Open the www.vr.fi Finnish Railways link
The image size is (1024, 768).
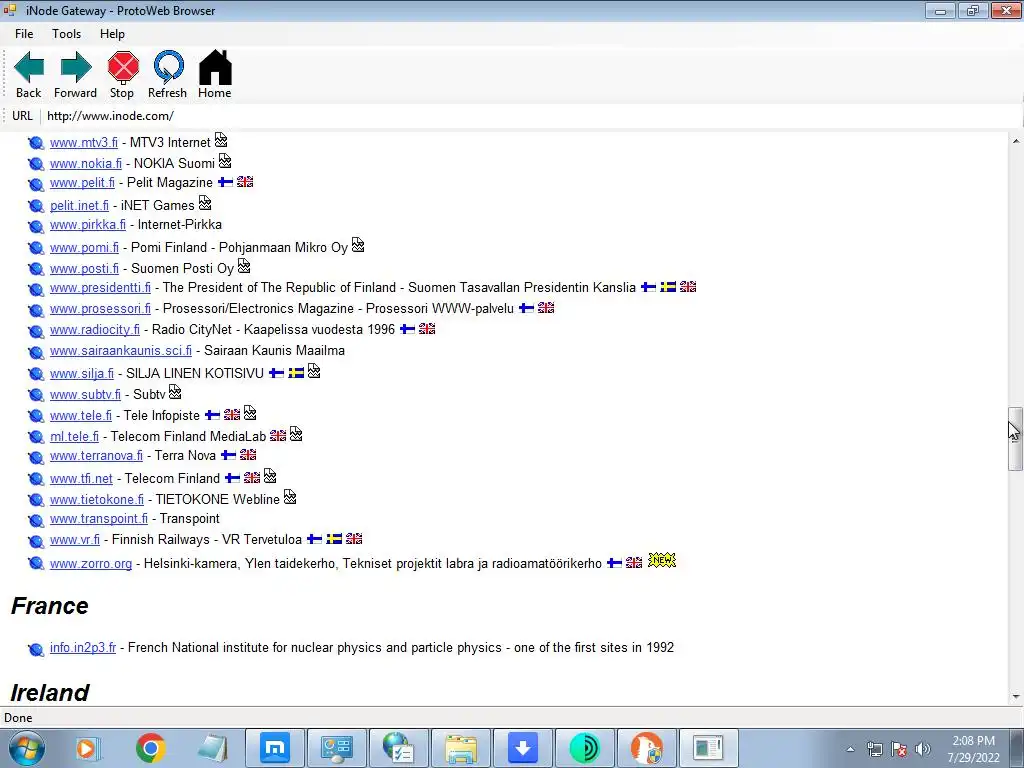[74, 540]
